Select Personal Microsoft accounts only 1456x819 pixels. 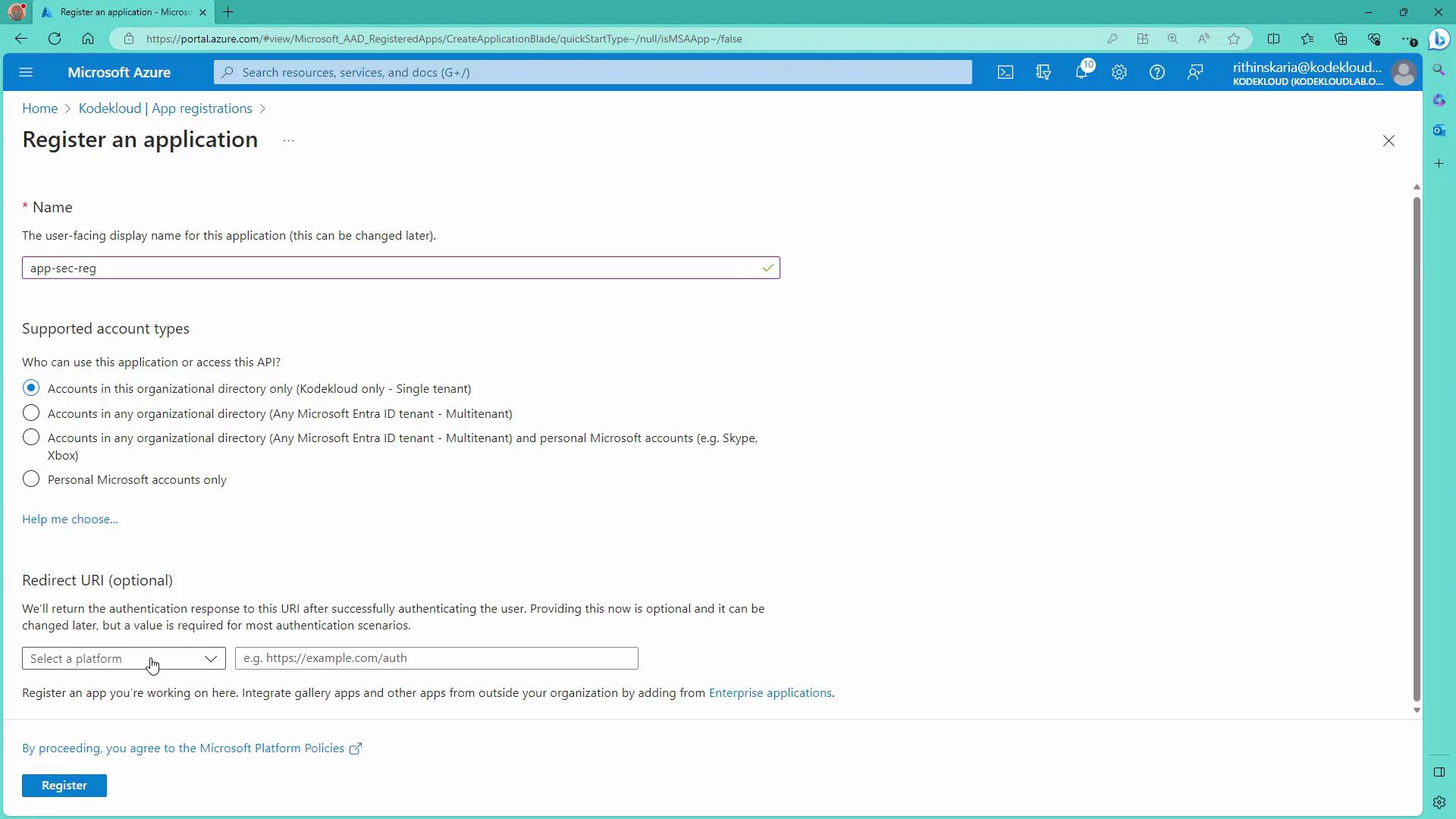[x=31, y=479]
